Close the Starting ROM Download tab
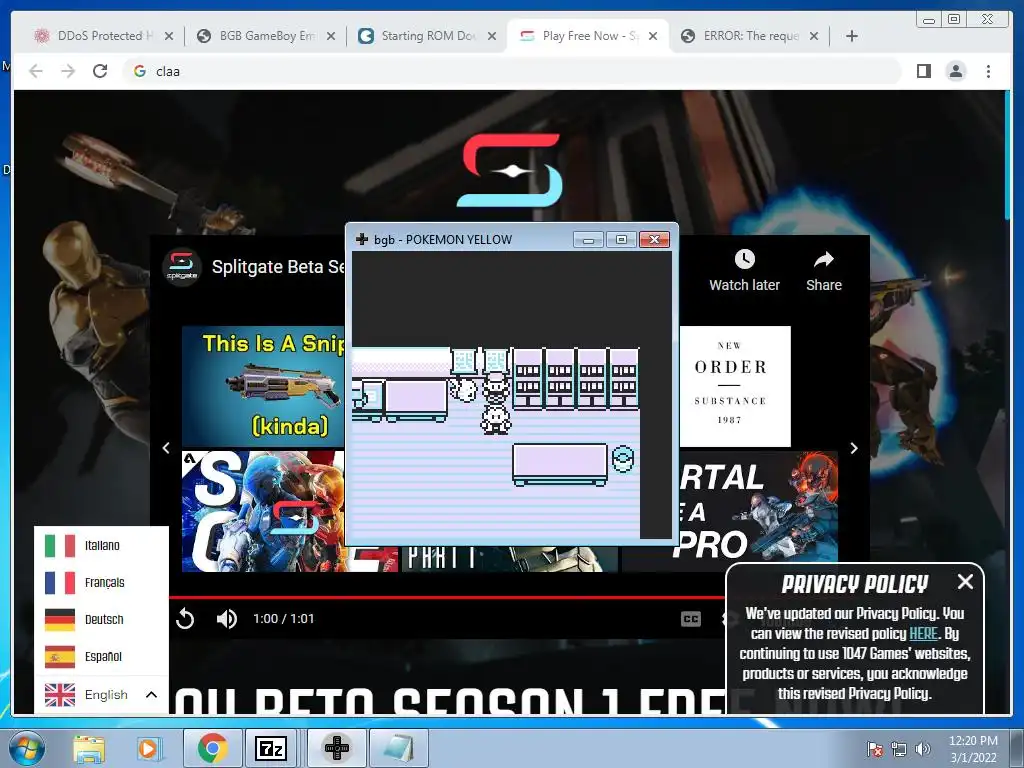 (492, 36)
